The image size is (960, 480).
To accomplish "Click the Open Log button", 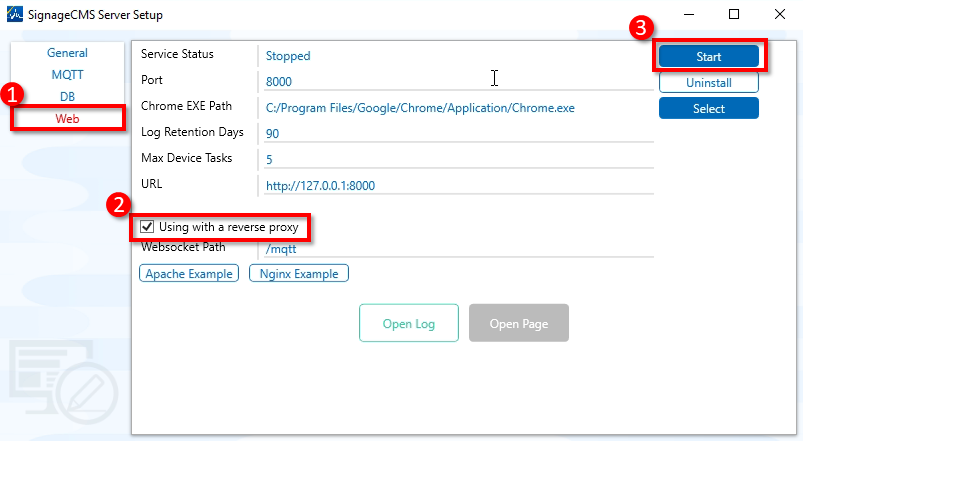I will coord(409,324).
